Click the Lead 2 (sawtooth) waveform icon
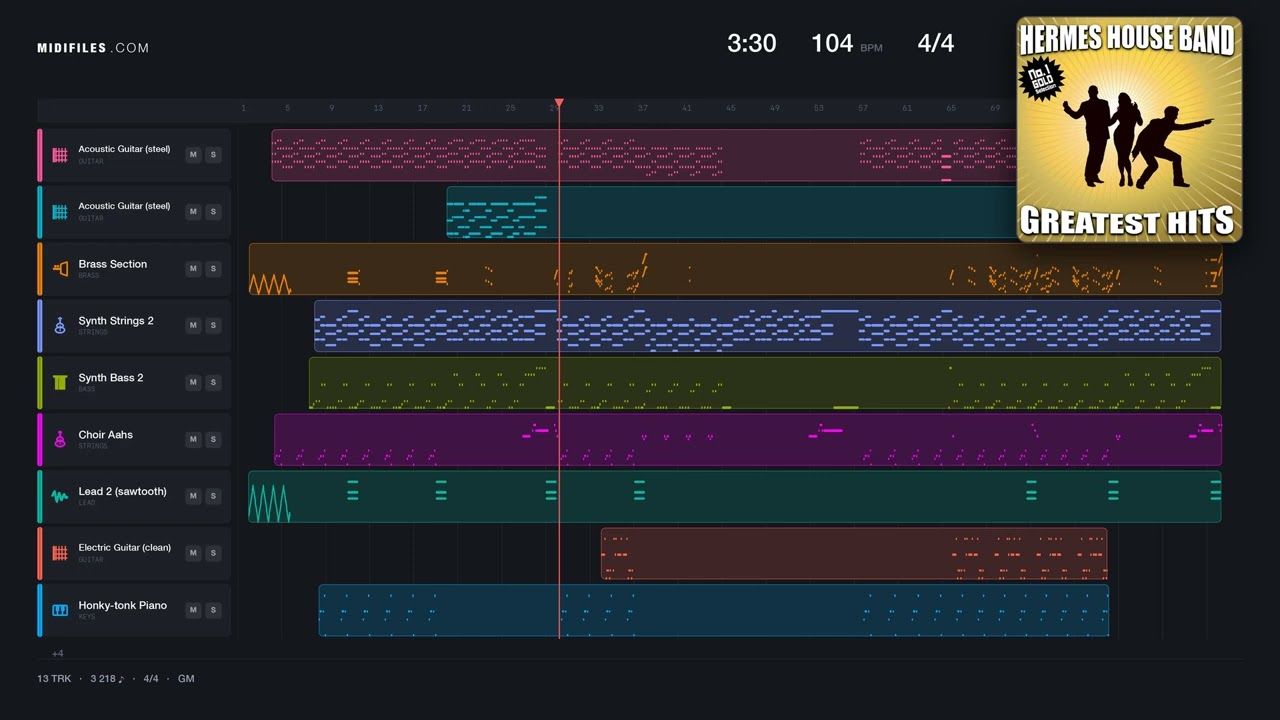This screenshot has width=1280, height=720. pos(60,497)
